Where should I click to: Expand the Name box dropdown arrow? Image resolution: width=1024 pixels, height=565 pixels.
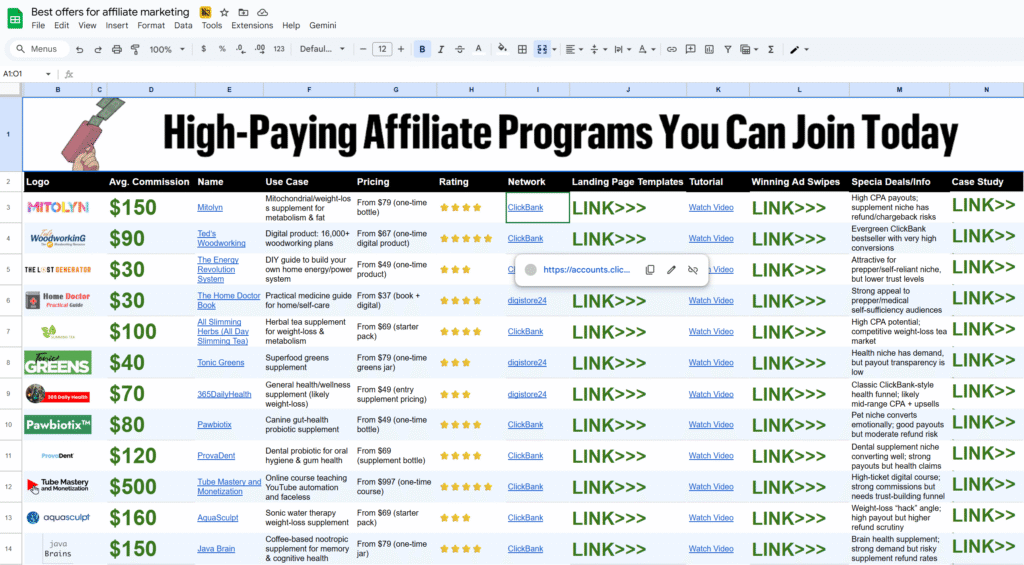click(x=48, y=74)
